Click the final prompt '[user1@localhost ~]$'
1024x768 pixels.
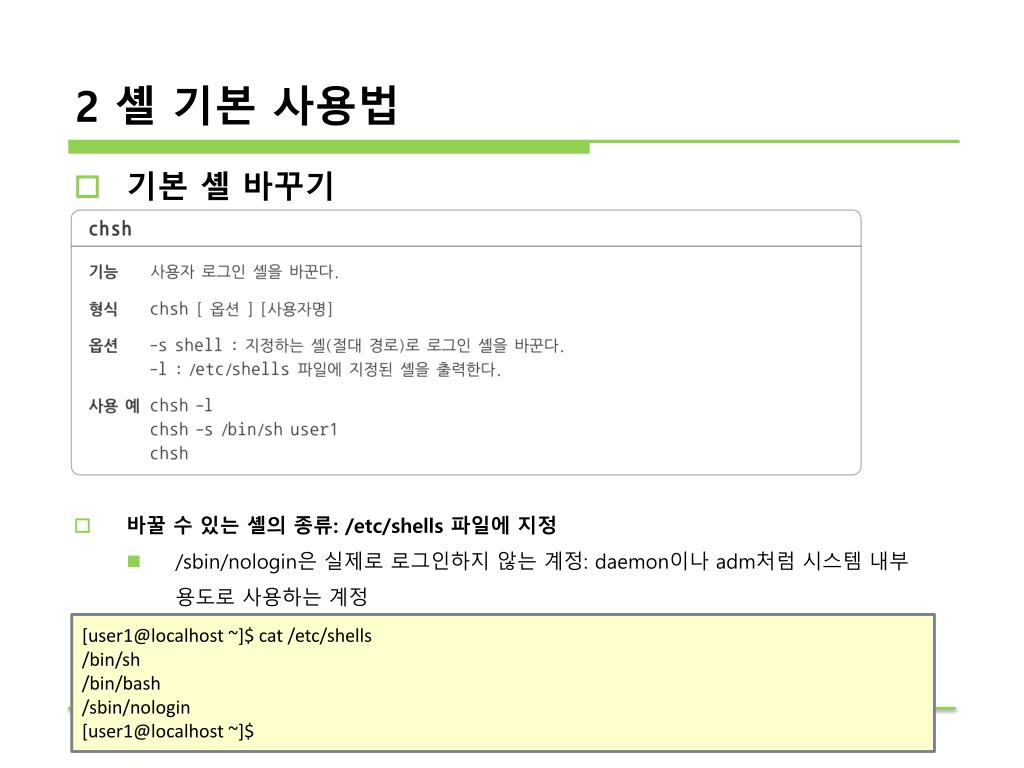pyautogui.click(x=168, y=731)
